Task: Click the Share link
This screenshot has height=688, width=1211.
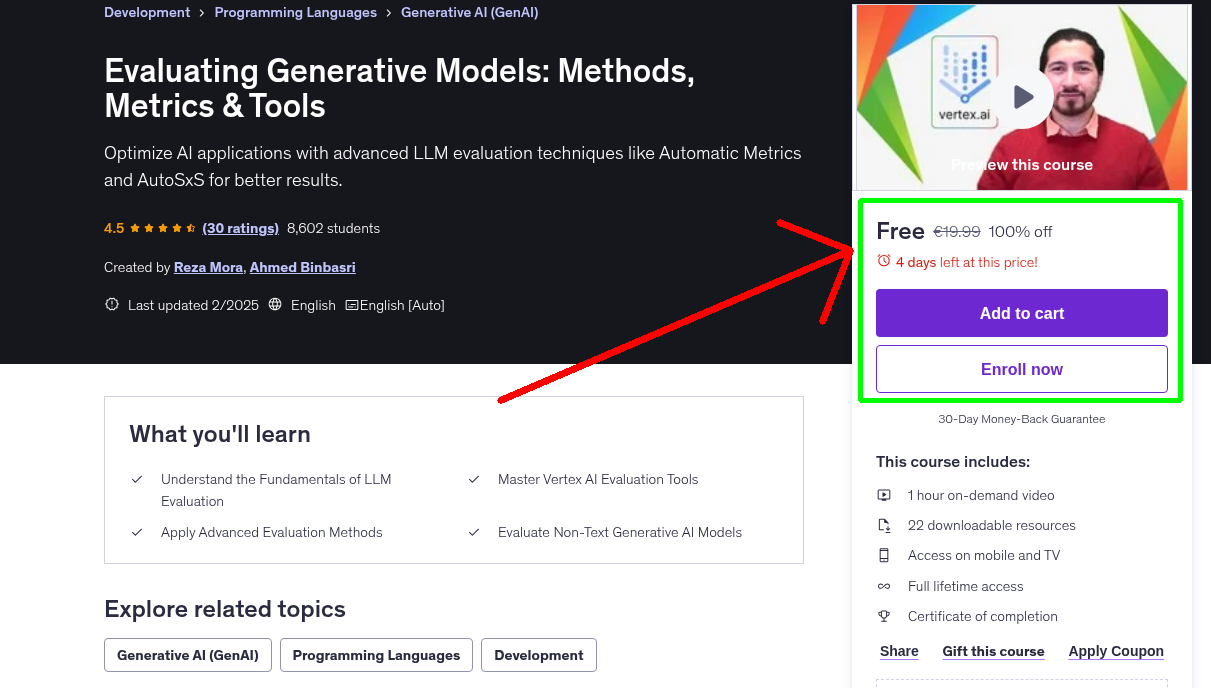Action: click(x=899, y=651)
